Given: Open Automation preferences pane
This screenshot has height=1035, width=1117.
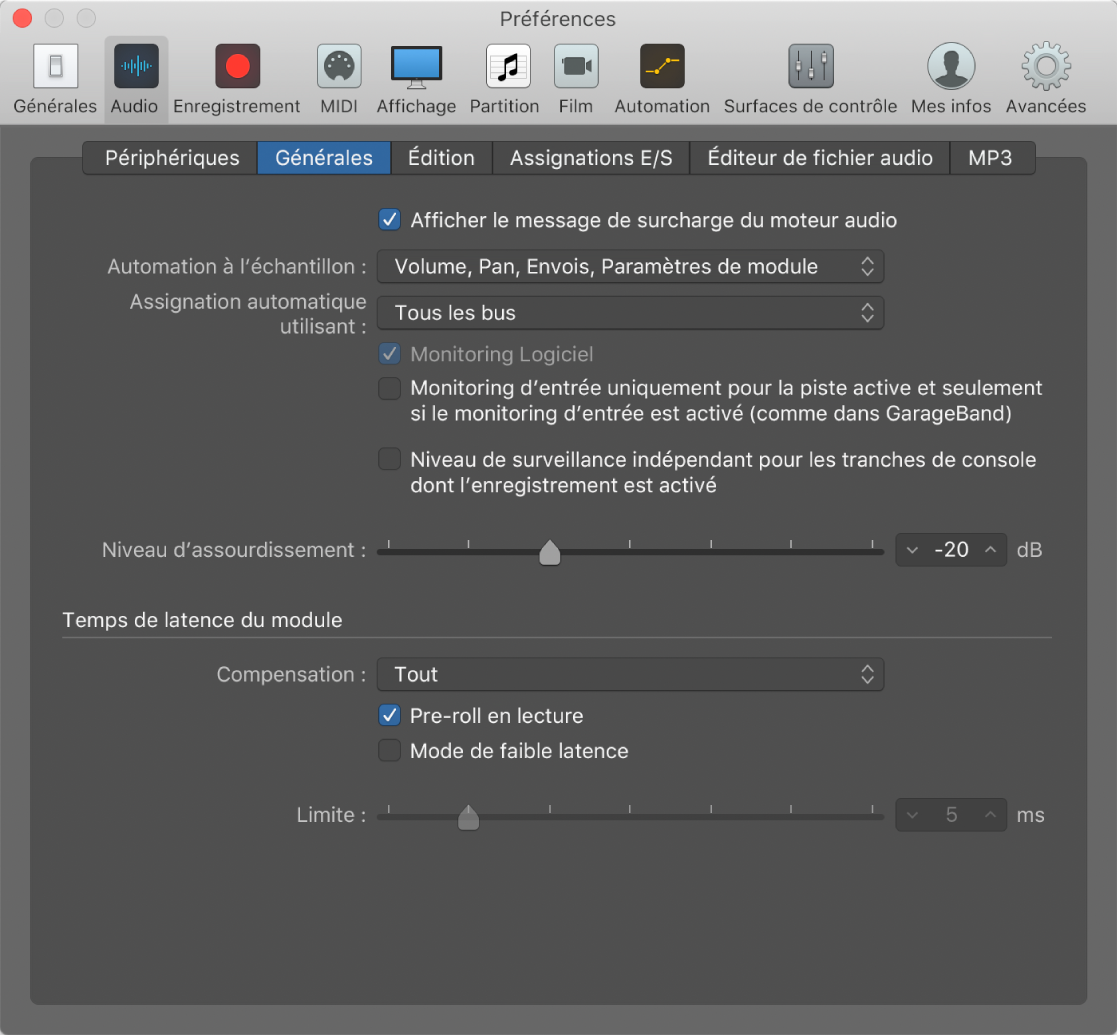Looking at the screenshot, I should [x=662, y=80].
